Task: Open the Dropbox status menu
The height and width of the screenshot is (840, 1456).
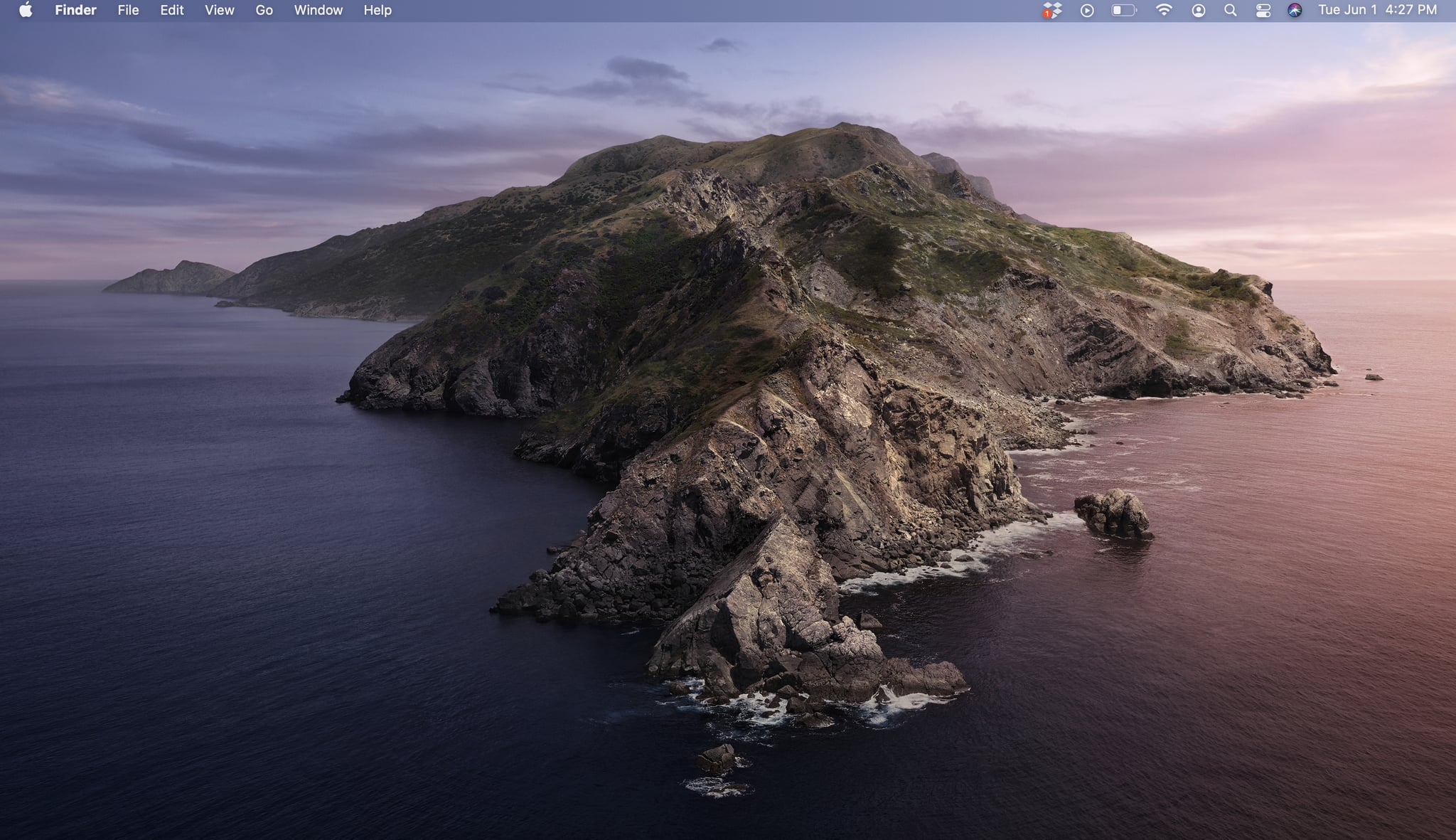Action: point(1054,11)
